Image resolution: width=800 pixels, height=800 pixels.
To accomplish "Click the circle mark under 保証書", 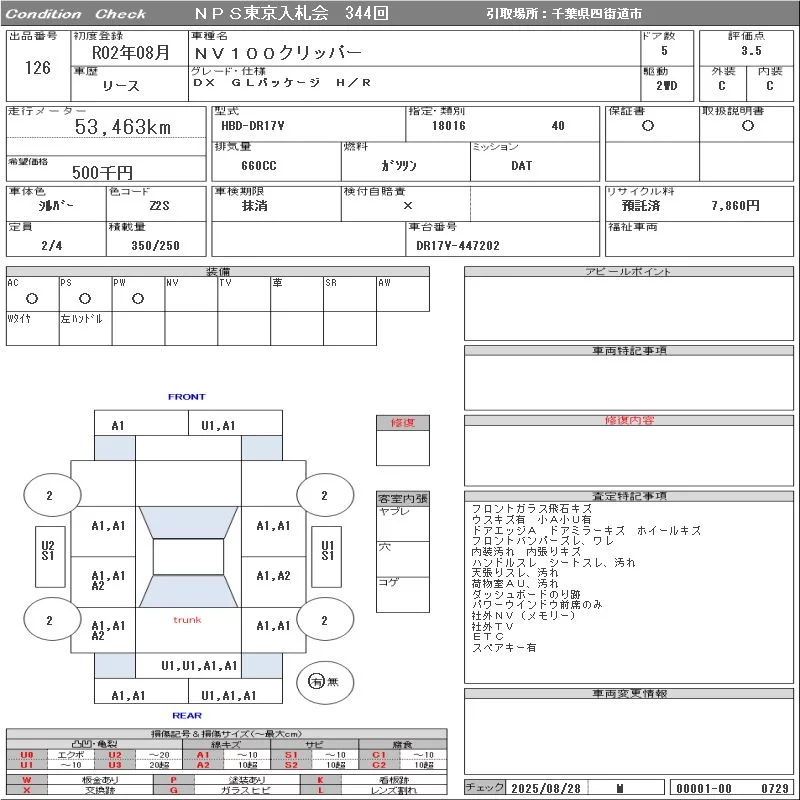I will click(x=648, y=126).
